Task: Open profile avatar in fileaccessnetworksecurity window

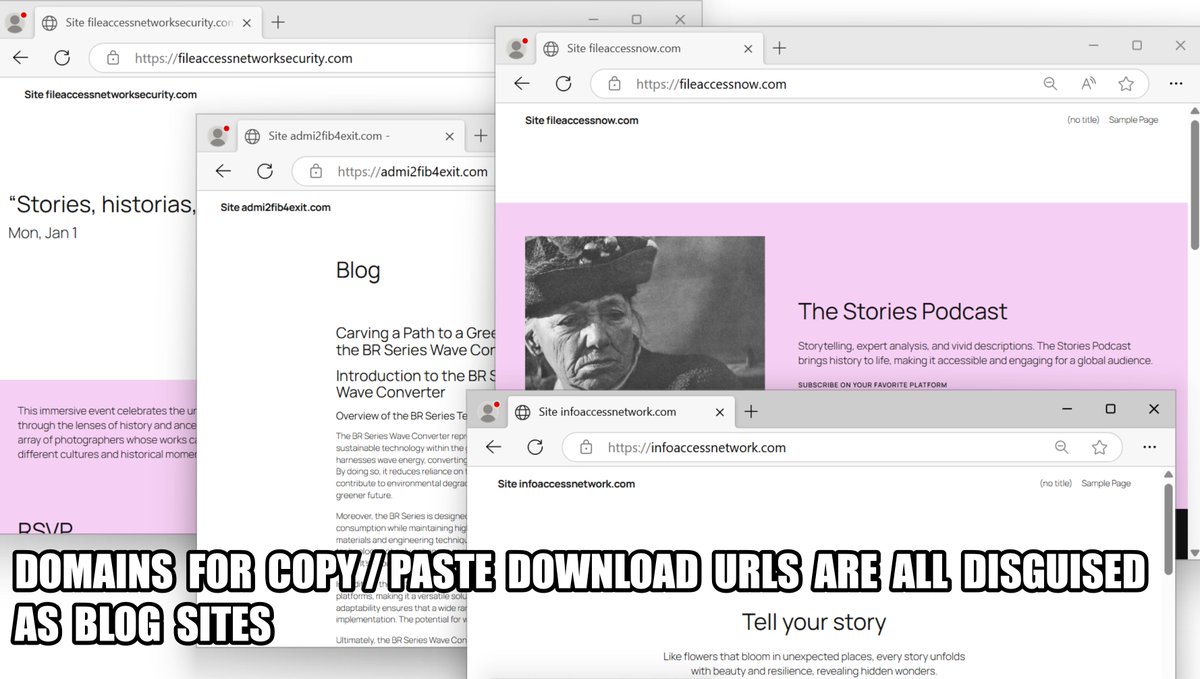Action: click(x=16, y=21)
